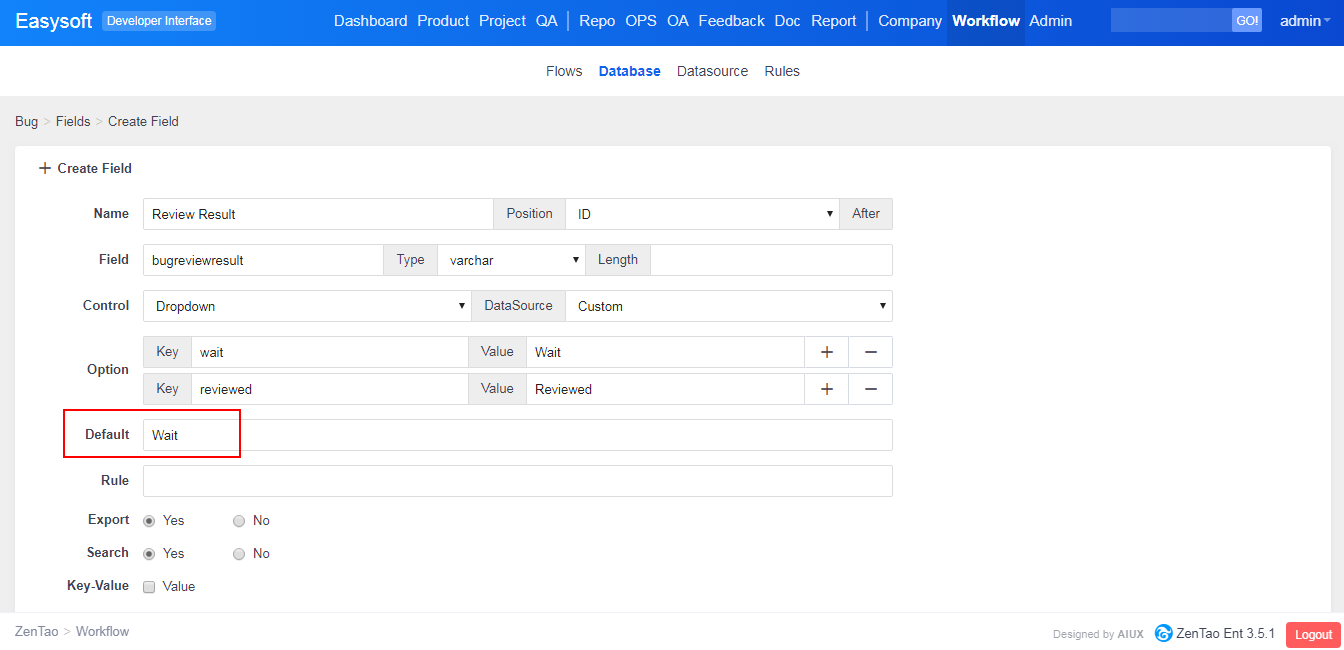The height and width of the screenshot is (650, 1344).
Task: Select No for Search
Action: [239, 554]
